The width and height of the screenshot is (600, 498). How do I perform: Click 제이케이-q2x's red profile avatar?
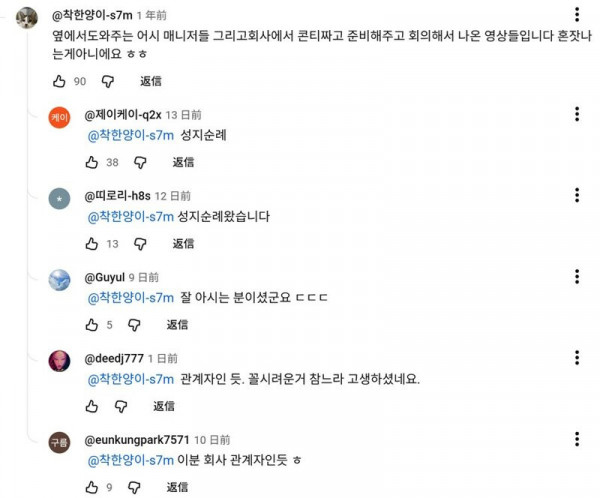[x=60, y=117]
